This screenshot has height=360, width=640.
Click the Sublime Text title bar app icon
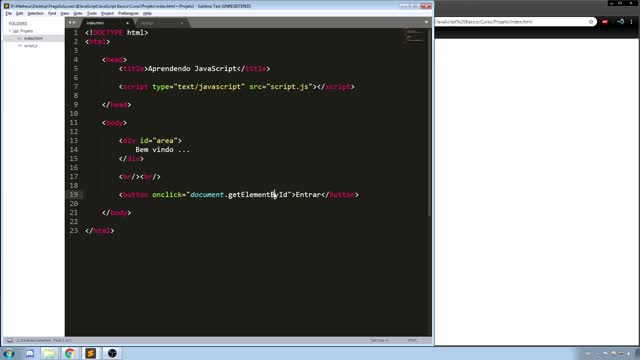pyautogui.click(x=6, y=6)
